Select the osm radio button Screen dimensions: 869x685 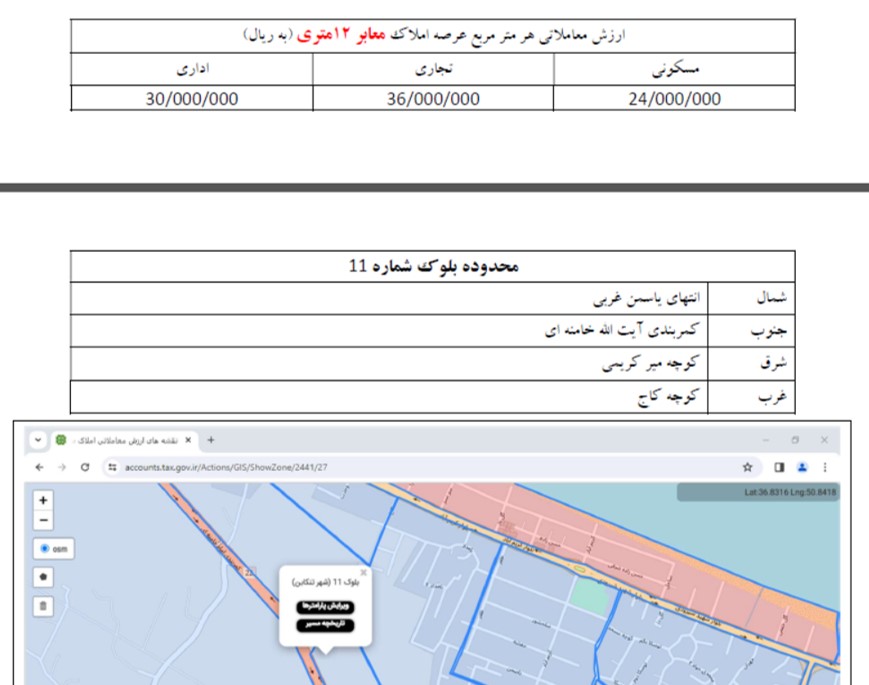click(45, 549)
